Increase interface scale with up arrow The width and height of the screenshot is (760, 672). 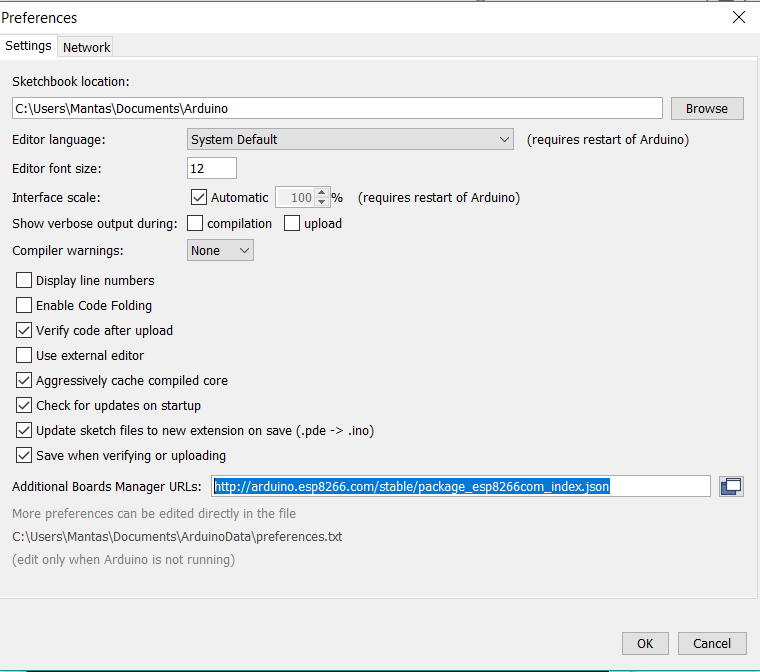pos(321,192)
